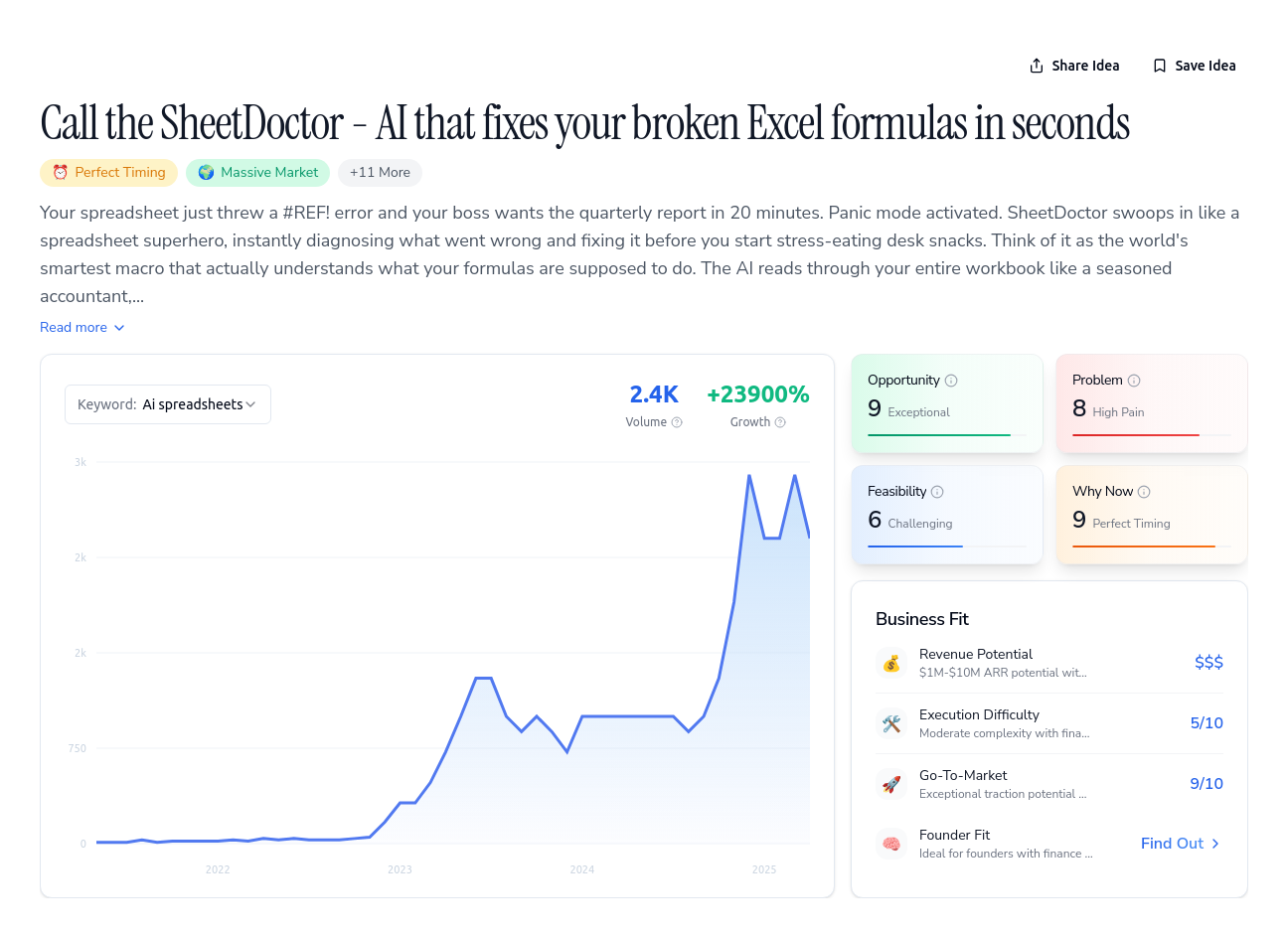The height and width of the screenshot is (938, 1288).
Task: Click the info icon beside Why Now
Action: (1144, 492)
